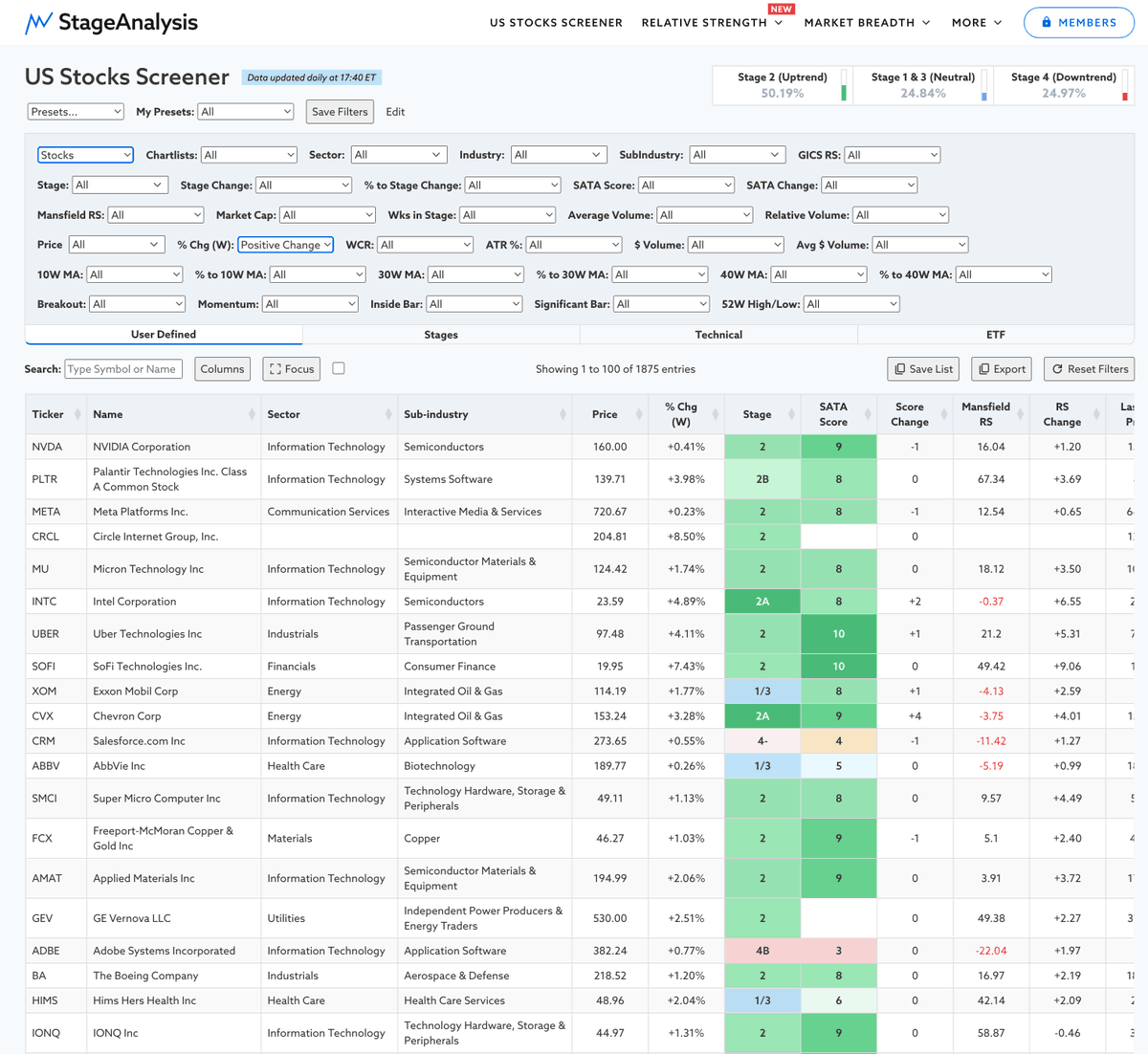Click blue Stage 1 & 3 Neutral indicator
Screen dimensions: 1148x1054
point(984,86)
